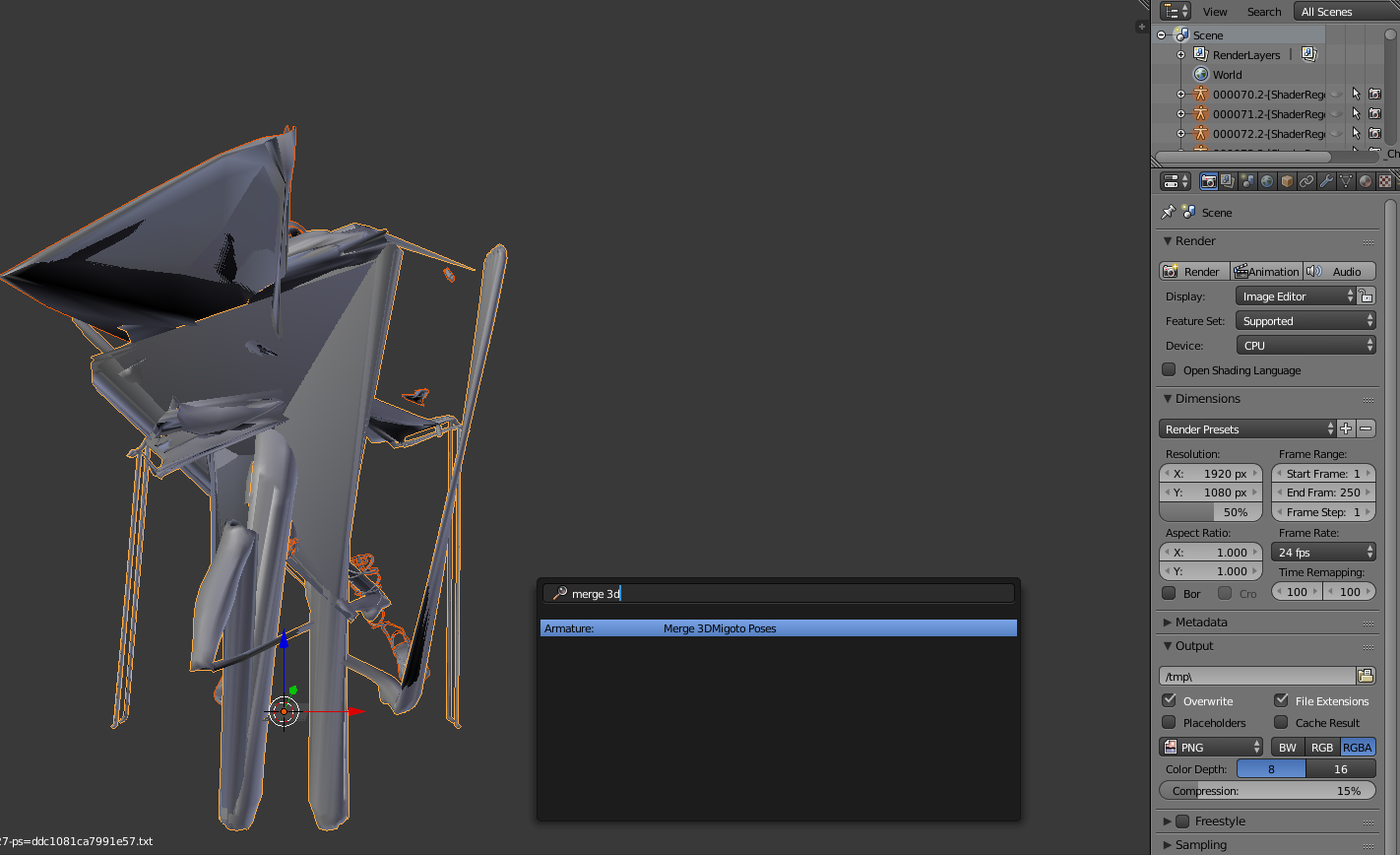Open the outliner Search menu
The image size is (1400, 855).
coord(1264,11)
